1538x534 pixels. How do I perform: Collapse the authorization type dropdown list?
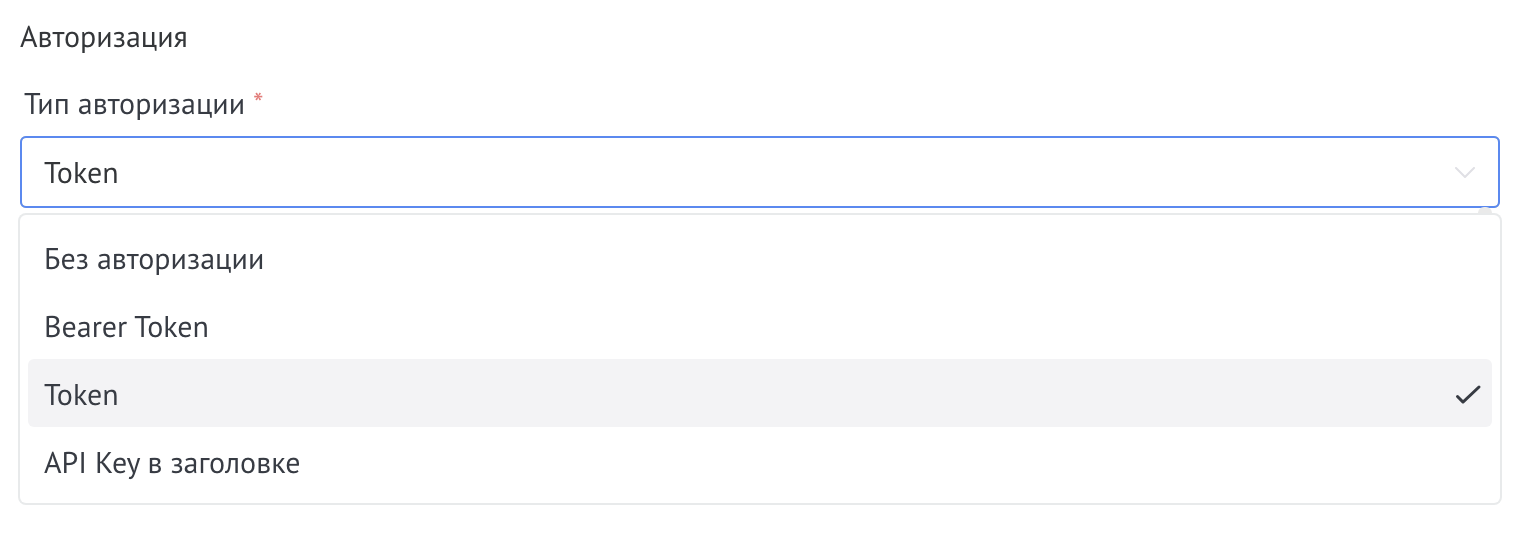click(1464, 173)
